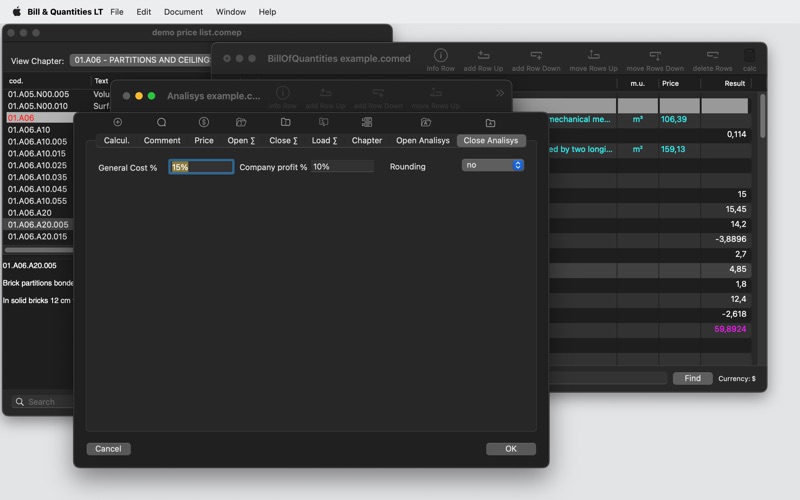Click the vertical scrollbar in BillOfQuantities window
The height and width of the screenshot is (500, 800).
[x=763, y=115]
